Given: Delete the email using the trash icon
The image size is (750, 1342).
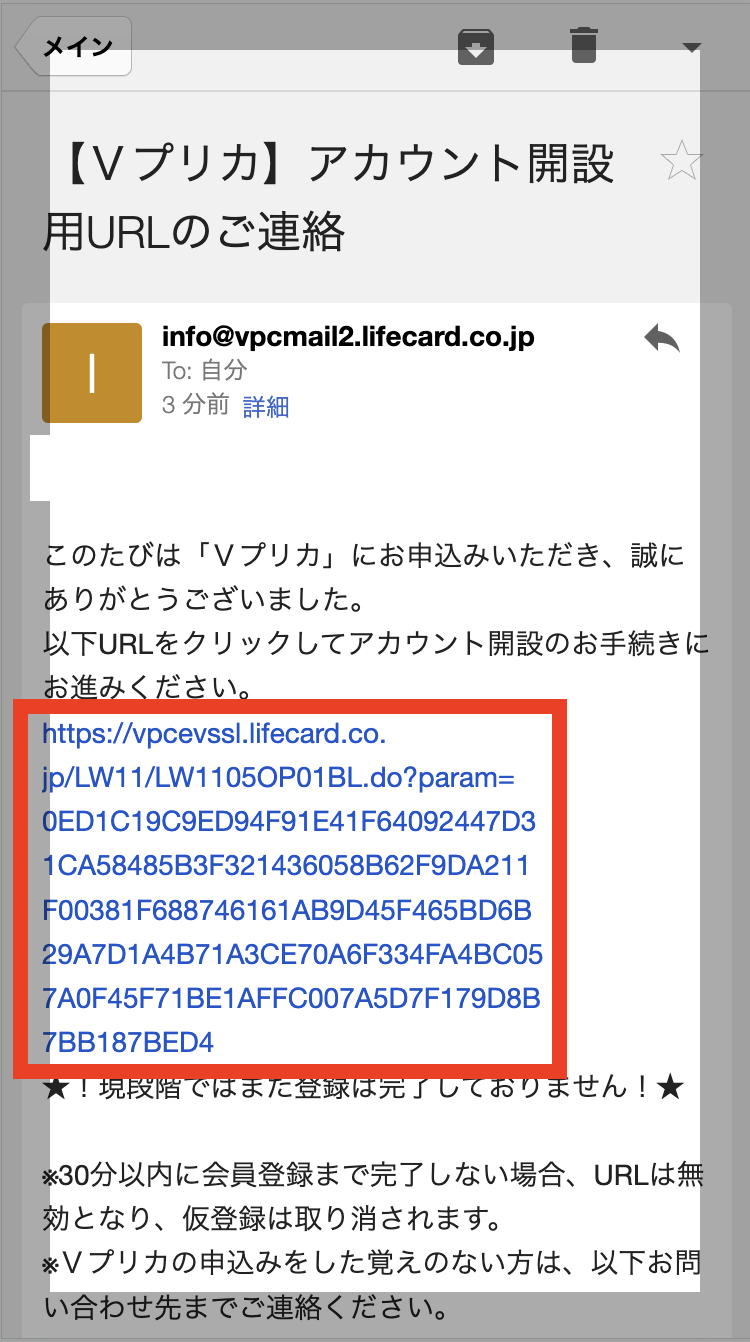Looking at the screenshot, I should click(x=584, y=46).
